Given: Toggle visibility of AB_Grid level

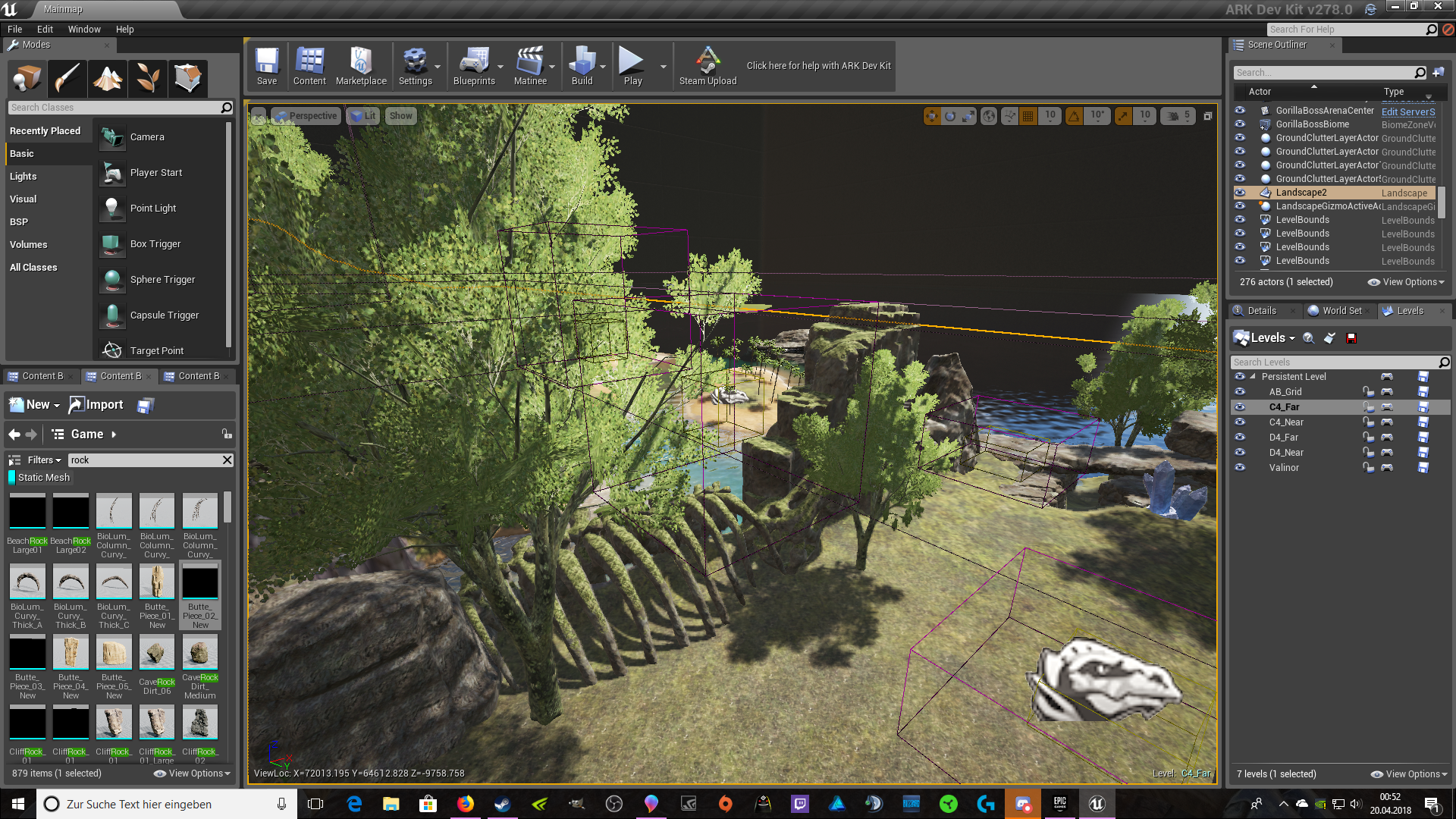Looking at the screenshot, I should [x=1240, y=392].
